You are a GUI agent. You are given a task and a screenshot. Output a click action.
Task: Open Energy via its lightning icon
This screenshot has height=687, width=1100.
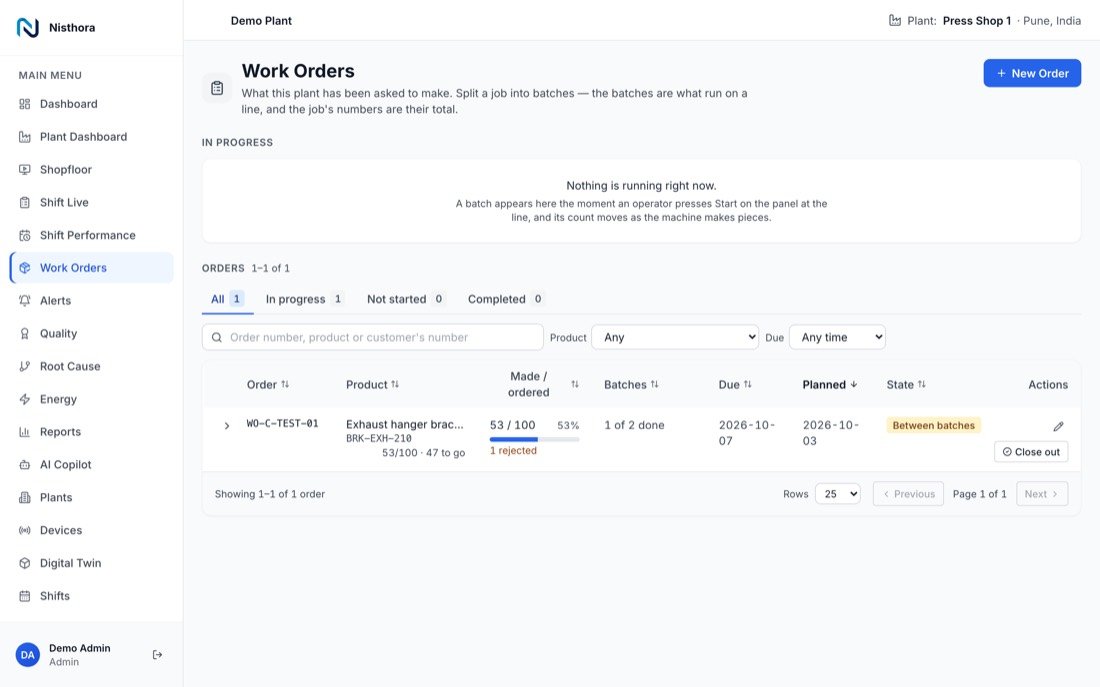click(25, 399)
